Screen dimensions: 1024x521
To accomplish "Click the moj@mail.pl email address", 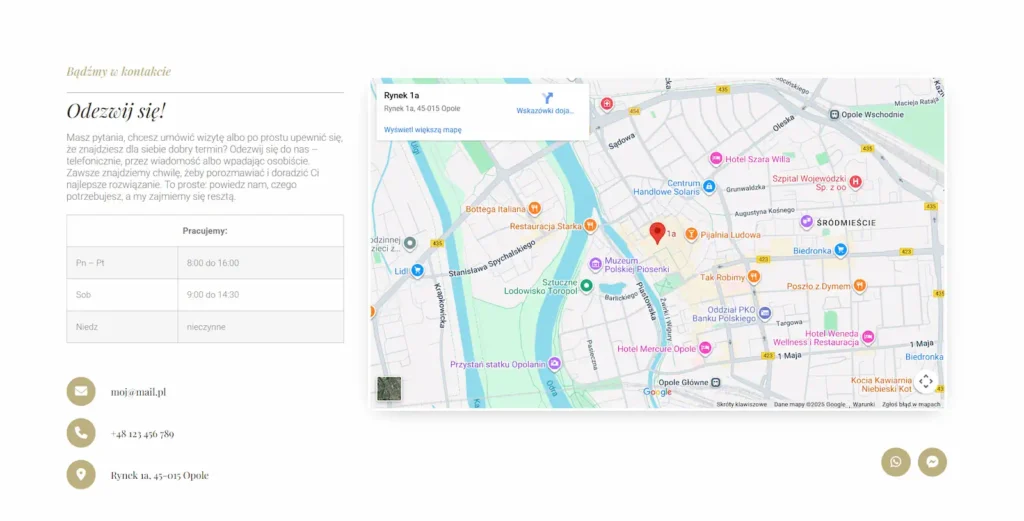I will tap(138, 392).
